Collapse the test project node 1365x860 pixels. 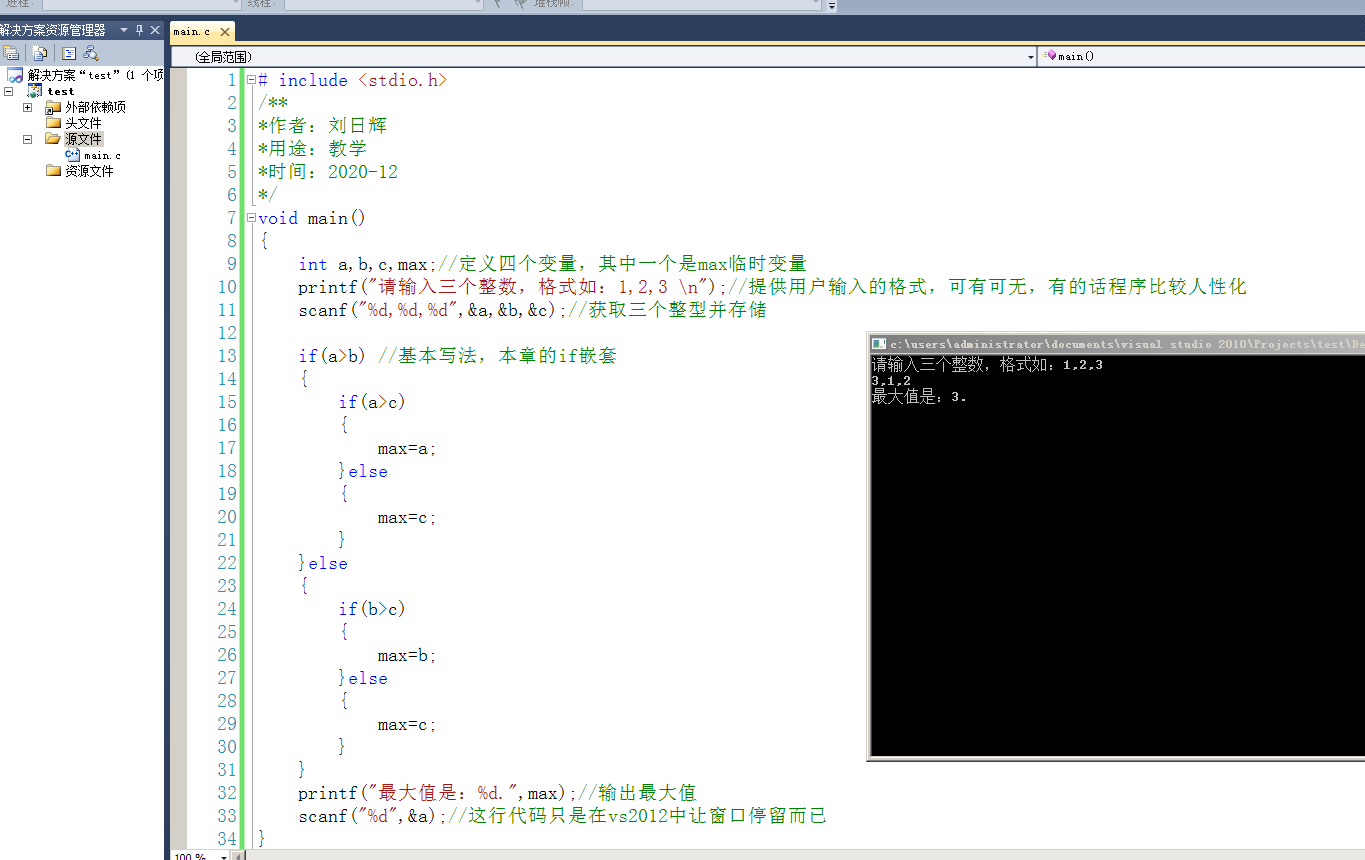[x=9, y=91]
